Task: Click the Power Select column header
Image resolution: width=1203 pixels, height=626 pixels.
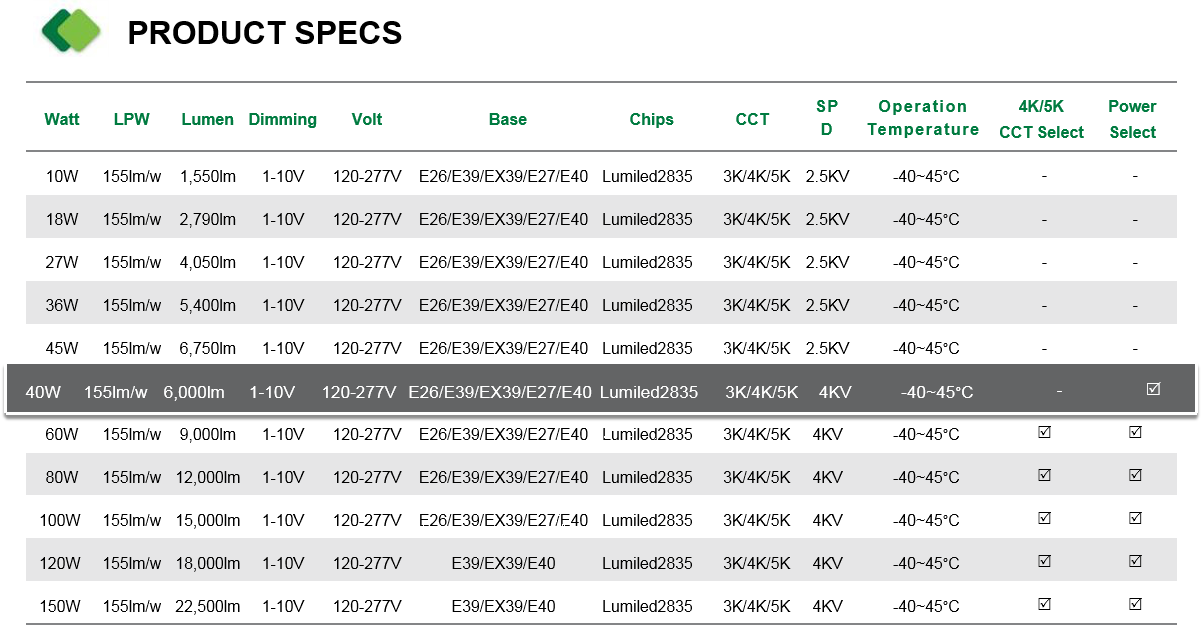Action: pyautogui.click(x=1132, y=119)
